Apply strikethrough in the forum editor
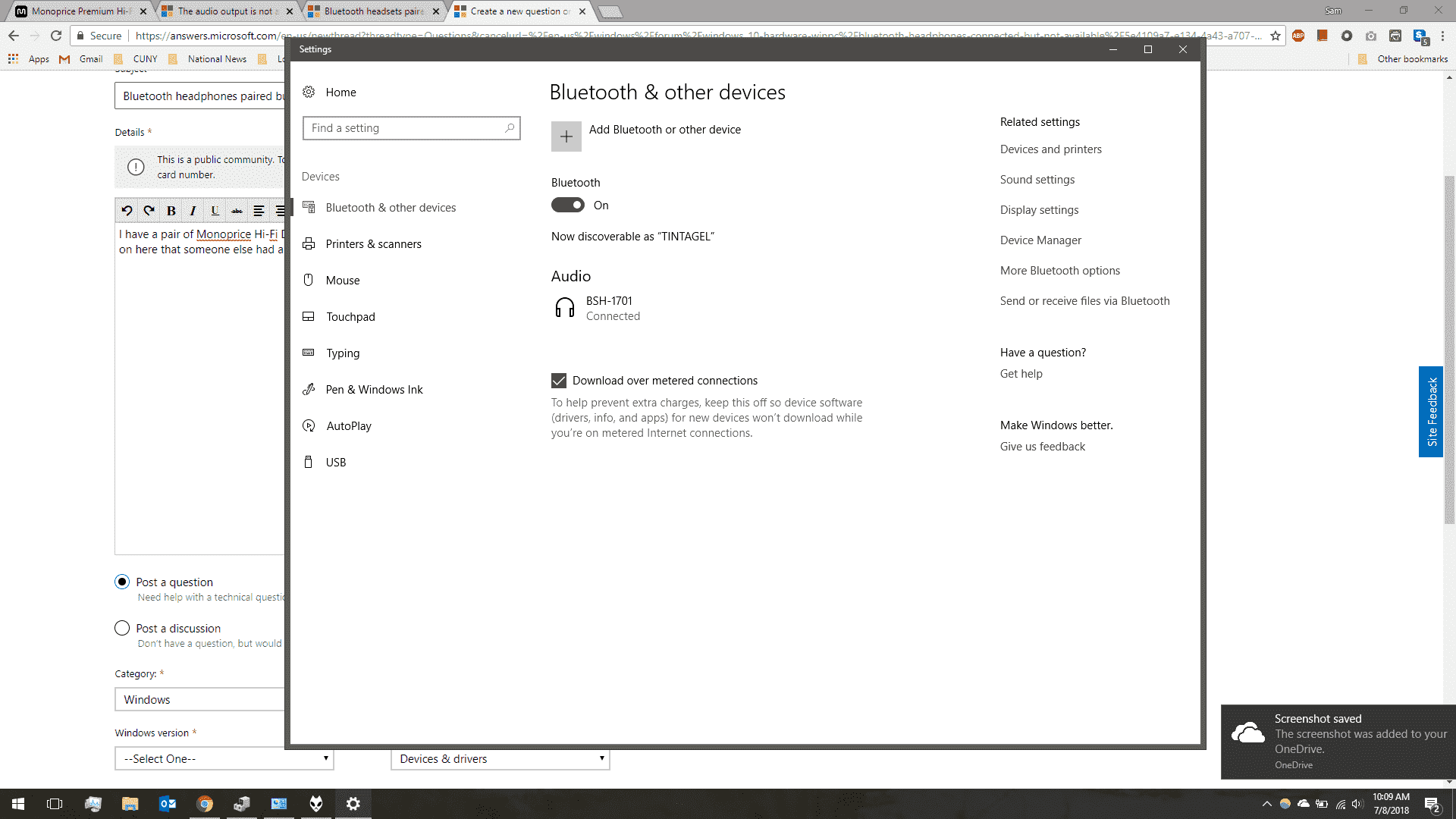 (x=237, y=211)
